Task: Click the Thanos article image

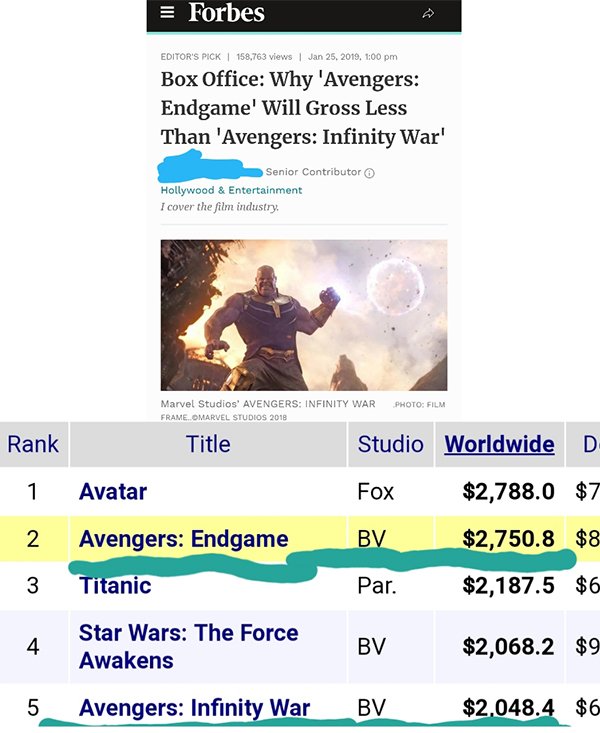Action: point(303,314)
